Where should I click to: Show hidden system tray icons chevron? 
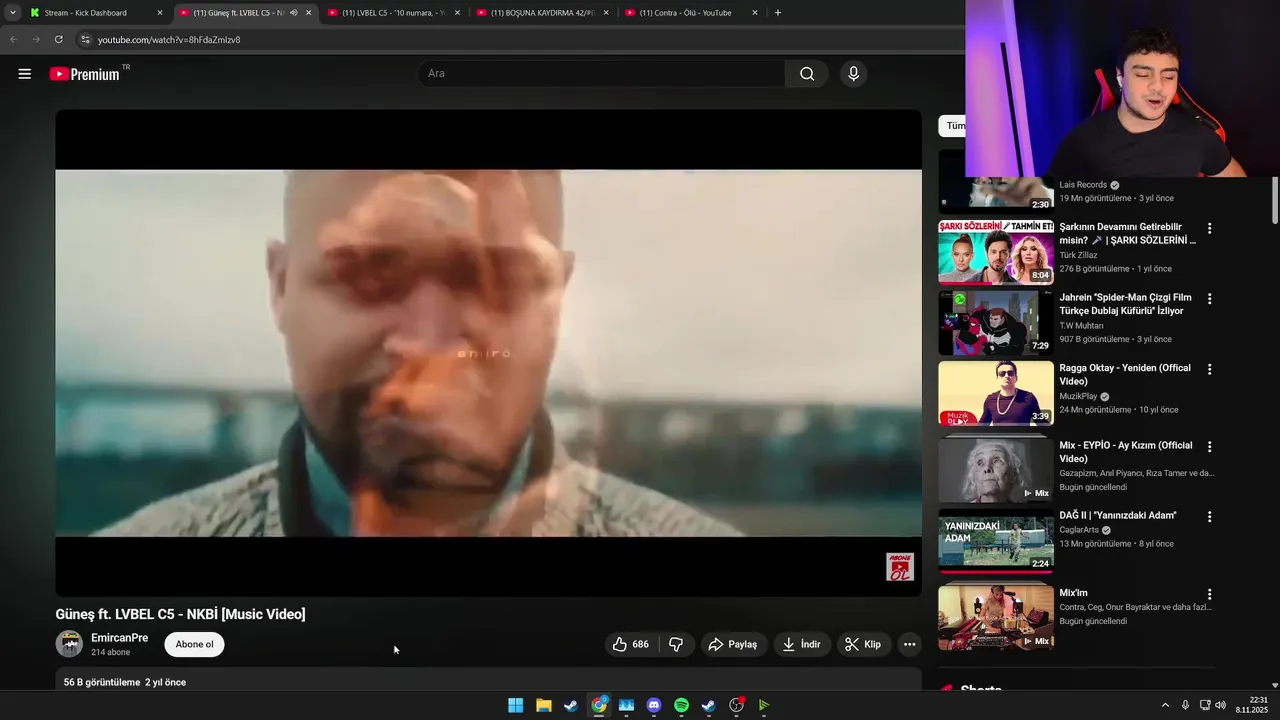(1165, 705)
